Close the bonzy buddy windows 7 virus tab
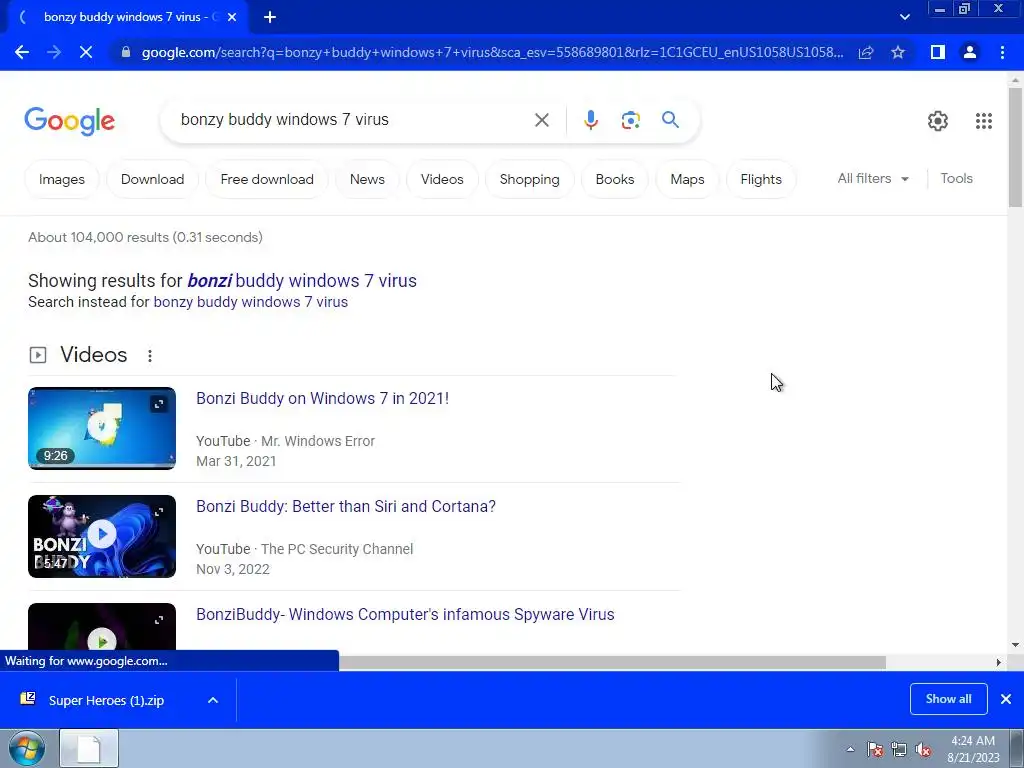This screenshot has width=1024, height=768. [232, 17]
